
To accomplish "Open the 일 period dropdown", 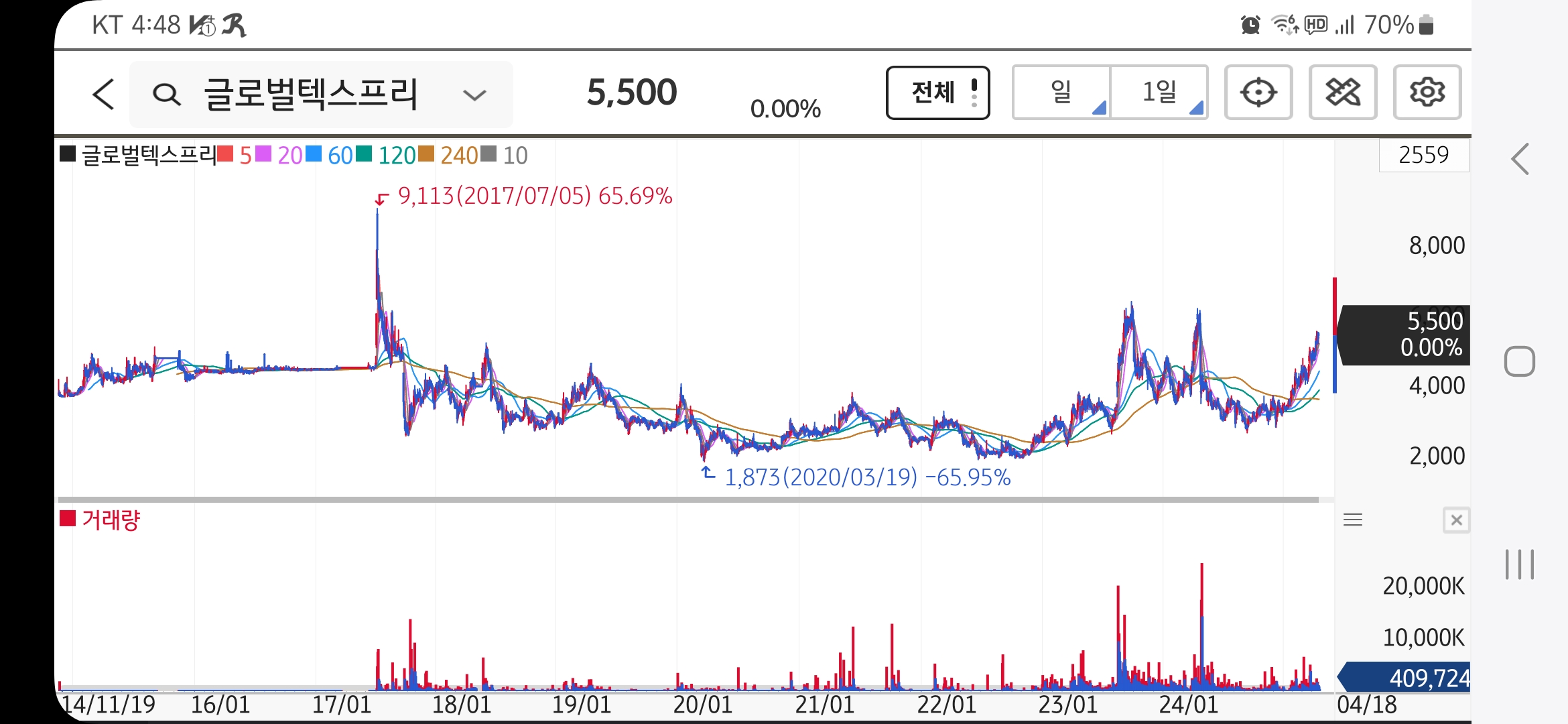I will click(x=1061, y=93).
